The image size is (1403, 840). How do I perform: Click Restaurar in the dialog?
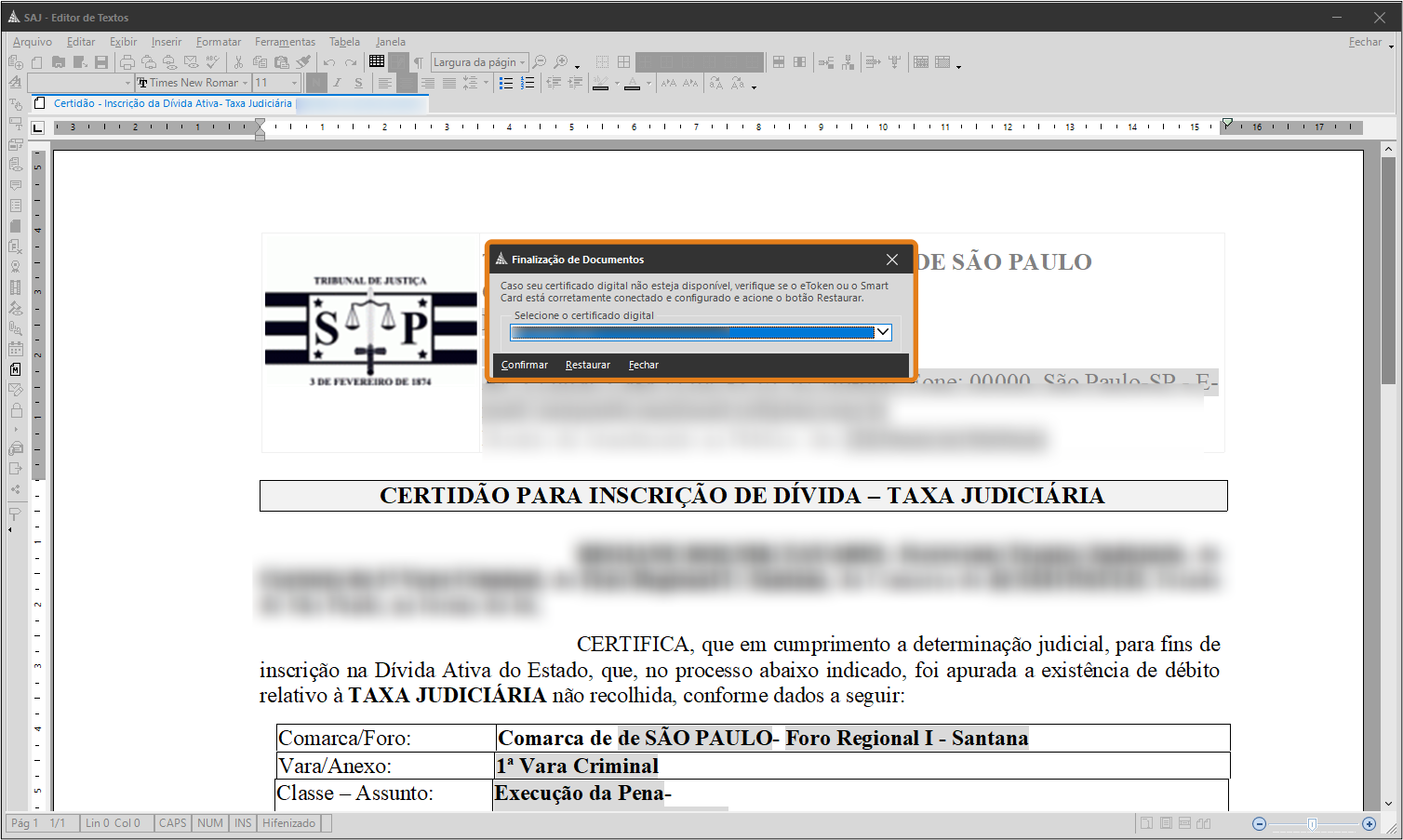[588, 365]
